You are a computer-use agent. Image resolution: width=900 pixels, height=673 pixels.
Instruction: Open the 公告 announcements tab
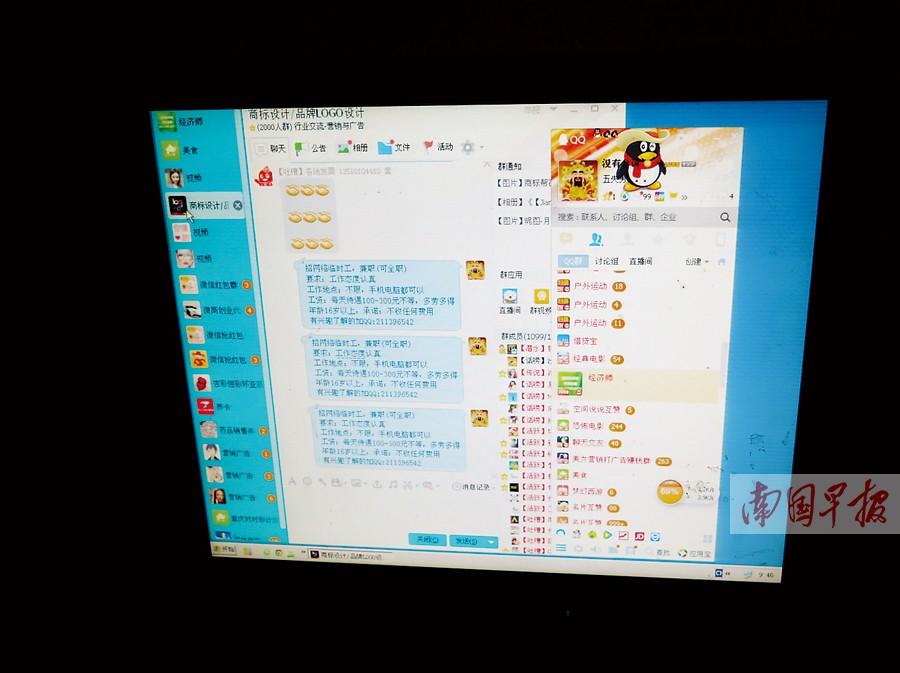311,148
